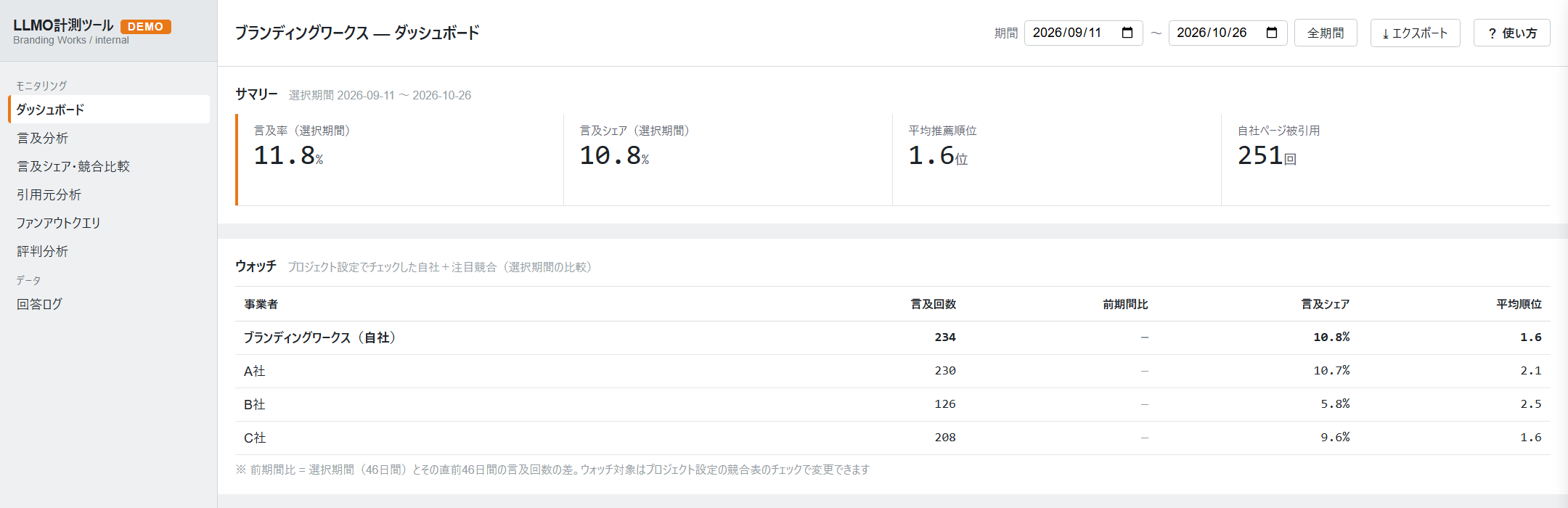Go to 言及分析 in the sidebar

click(109, 138)
